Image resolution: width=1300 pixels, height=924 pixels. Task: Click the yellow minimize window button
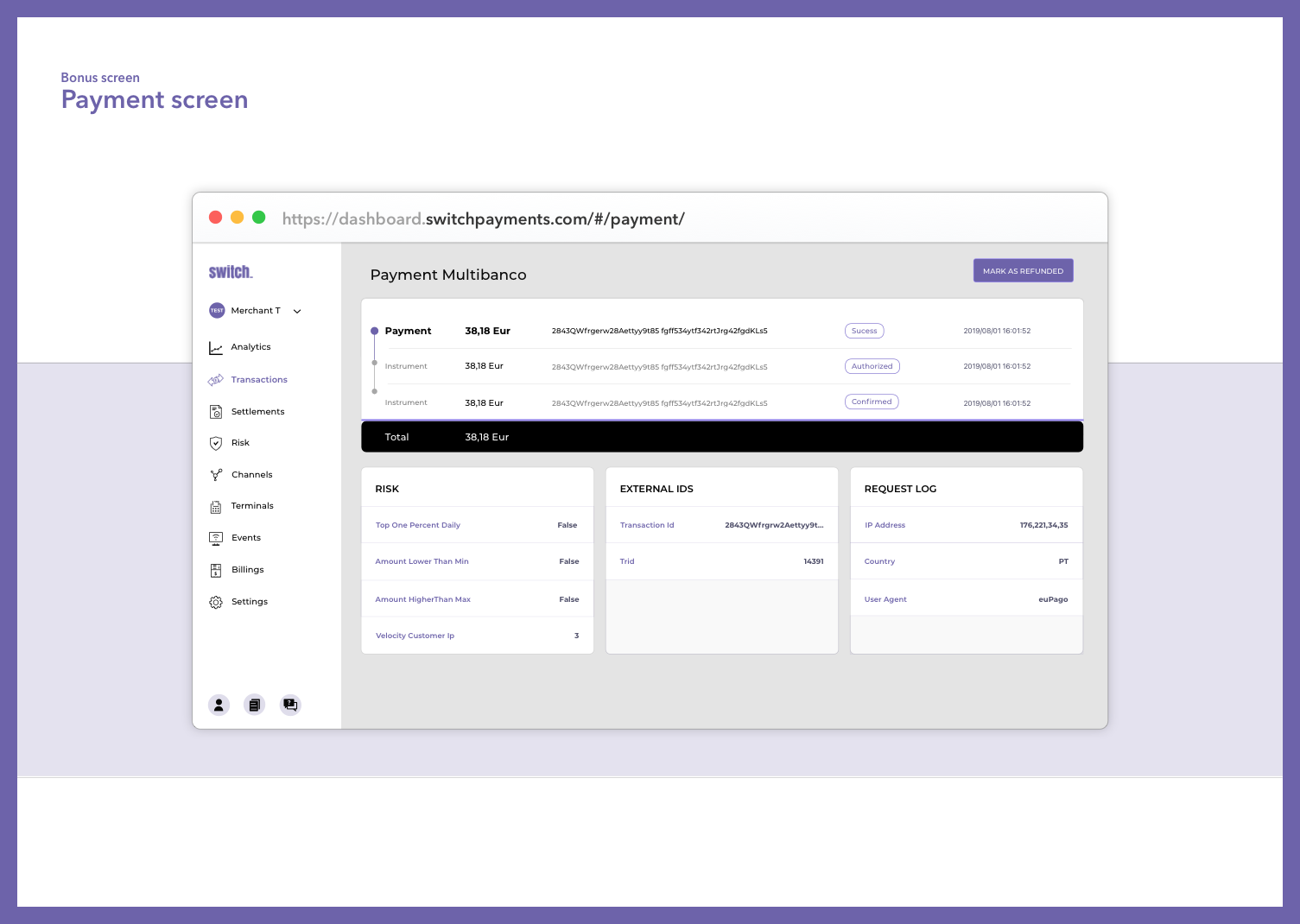(x=238, y=218)
